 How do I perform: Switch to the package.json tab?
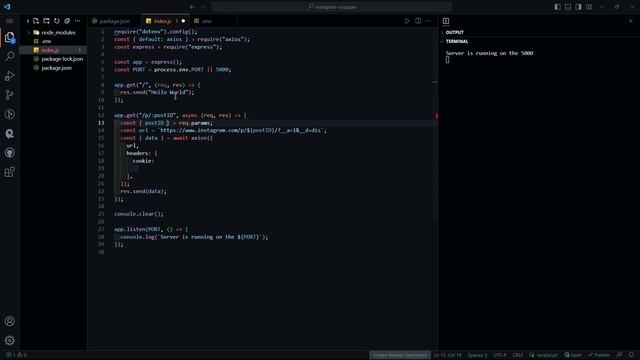tap(114, 21)
